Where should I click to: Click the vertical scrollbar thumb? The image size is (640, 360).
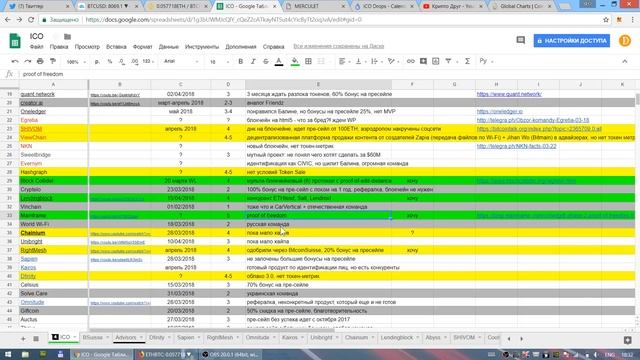(637, 99)
